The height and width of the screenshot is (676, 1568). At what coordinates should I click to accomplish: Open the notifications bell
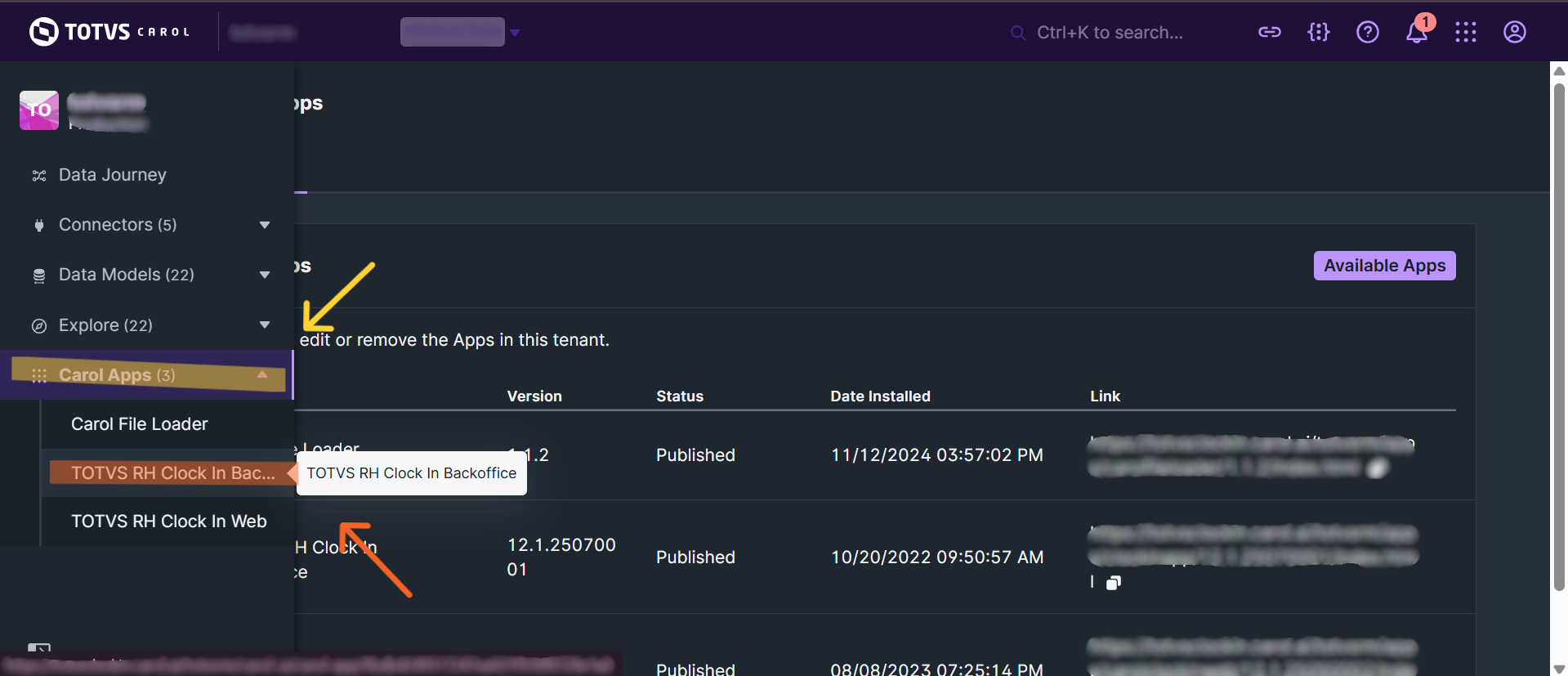click(x=1417, y=32)
